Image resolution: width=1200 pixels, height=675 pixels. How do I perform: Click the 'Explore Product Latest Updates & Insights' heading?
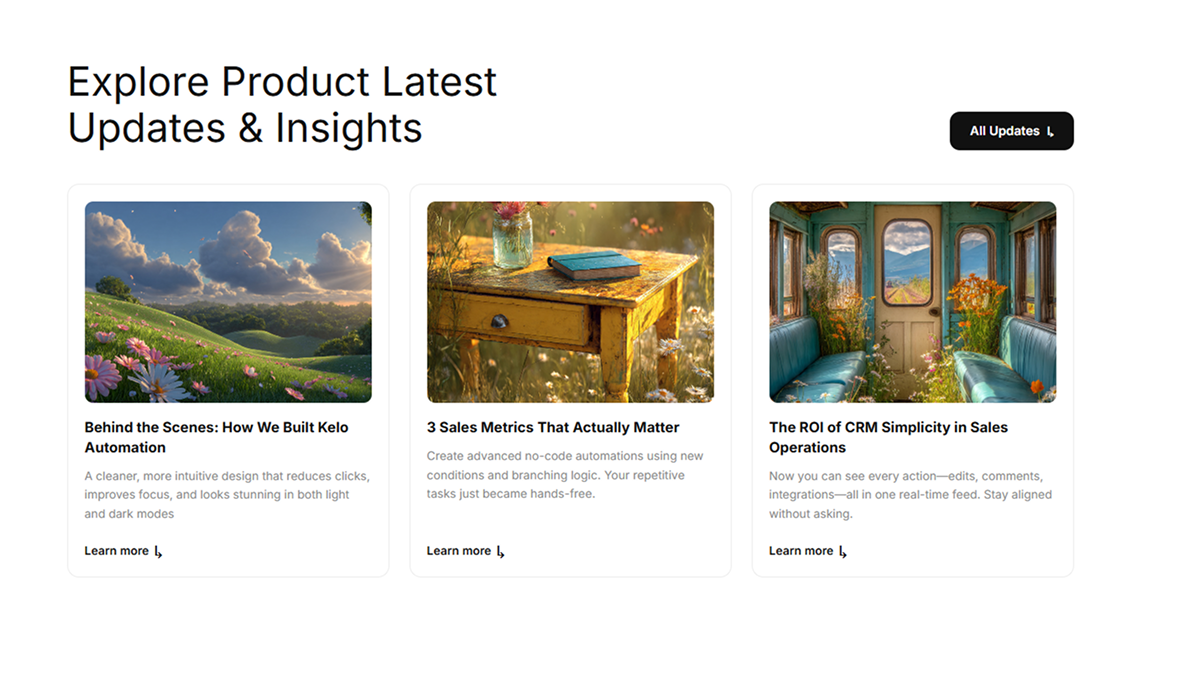[282, 105]
